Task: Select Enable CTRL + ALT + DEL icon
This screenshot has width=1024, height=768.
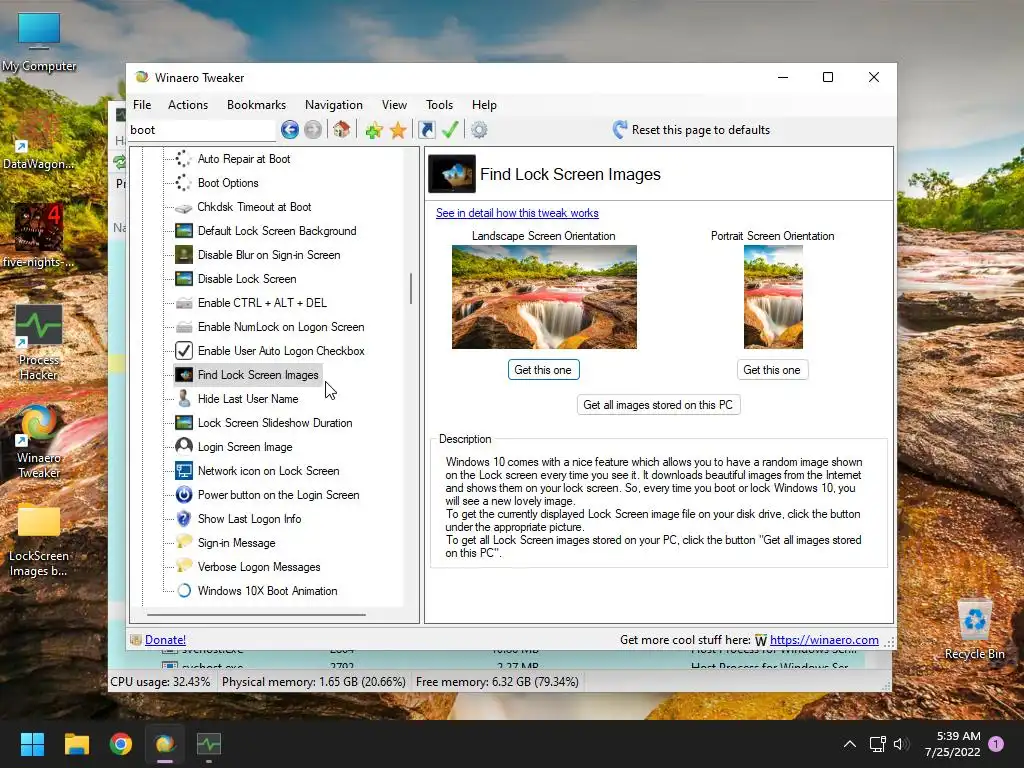Action: 184,303
